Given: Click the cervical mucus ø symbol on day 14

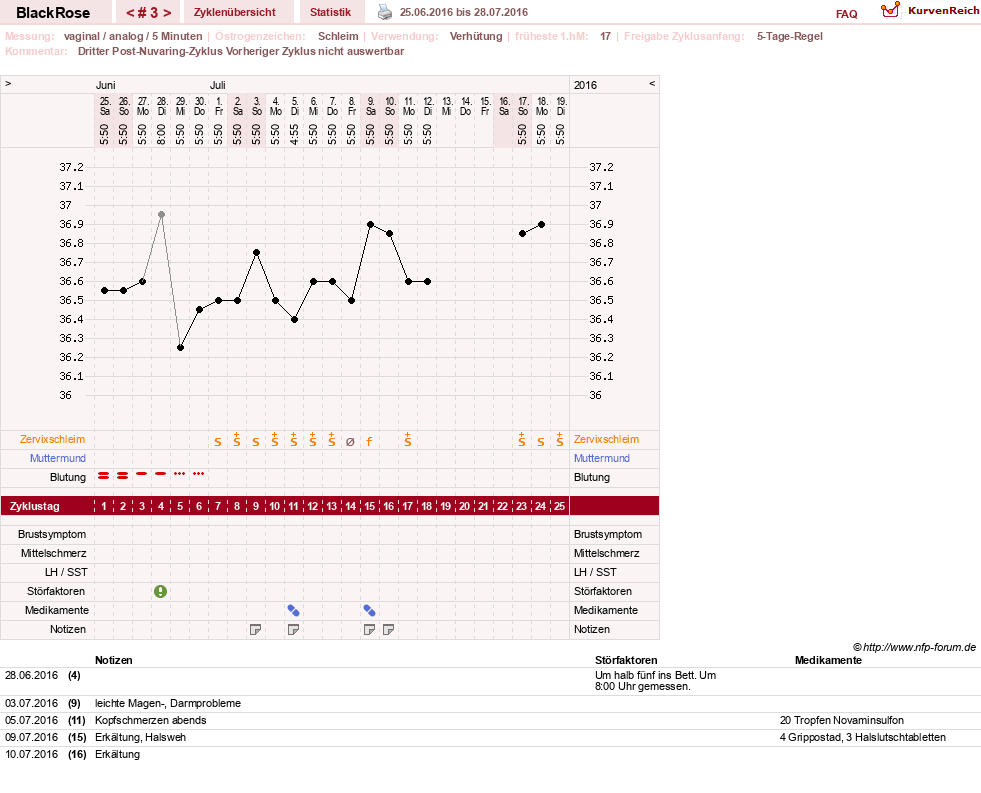Looking at the screenshot, I should coord(350,442).
